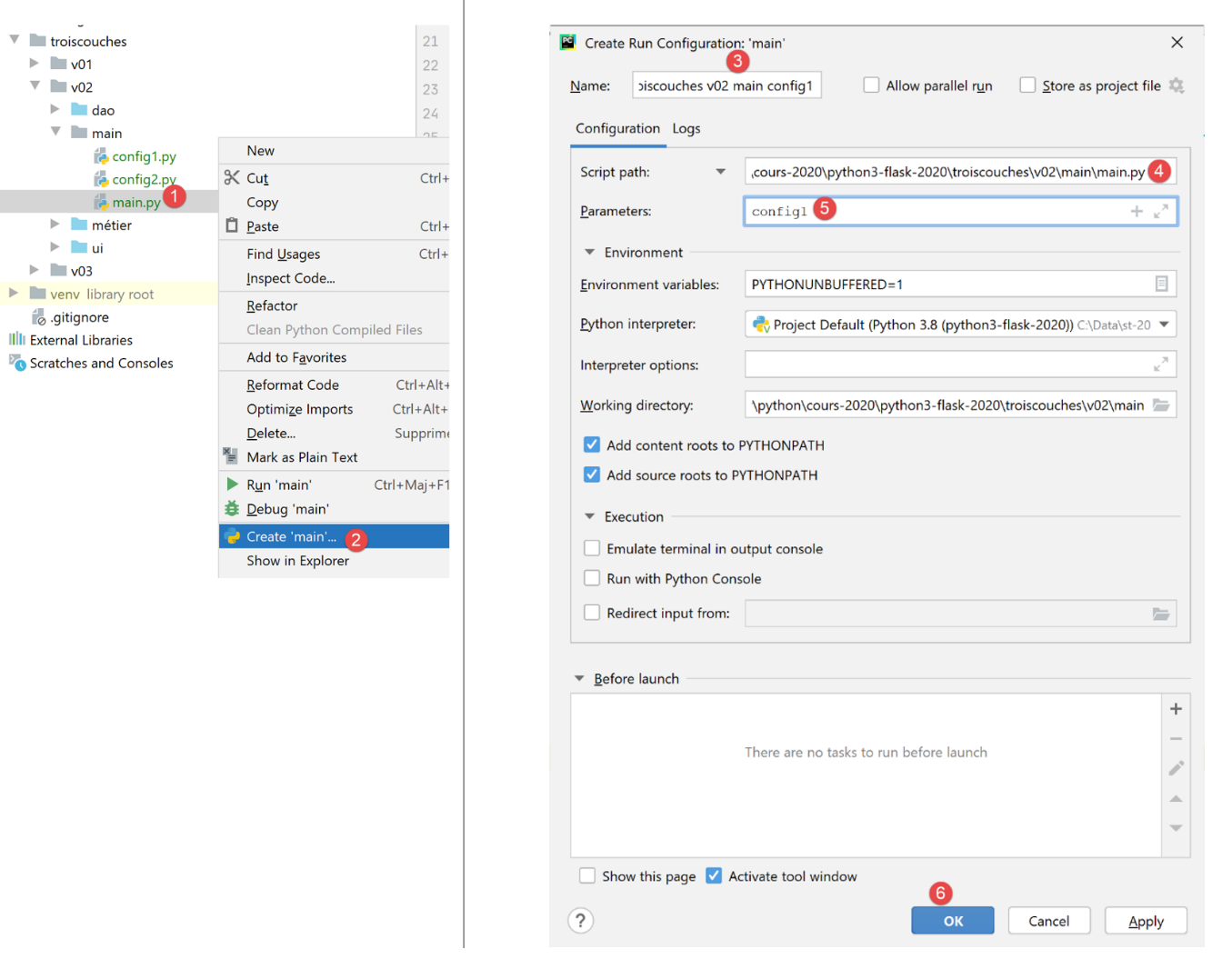Switch to the Logs tab
Screen dimensions: 1232x959
tap(686, 129)
